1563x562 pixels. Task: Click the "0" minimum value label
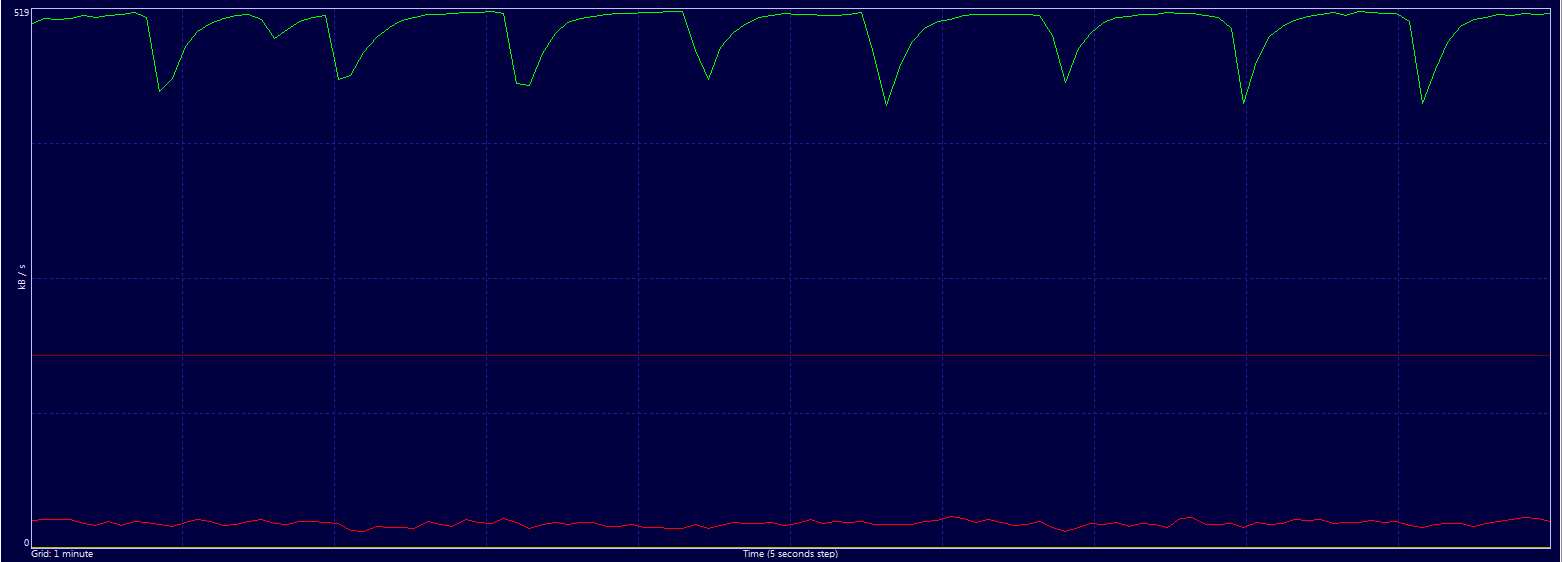25,543
